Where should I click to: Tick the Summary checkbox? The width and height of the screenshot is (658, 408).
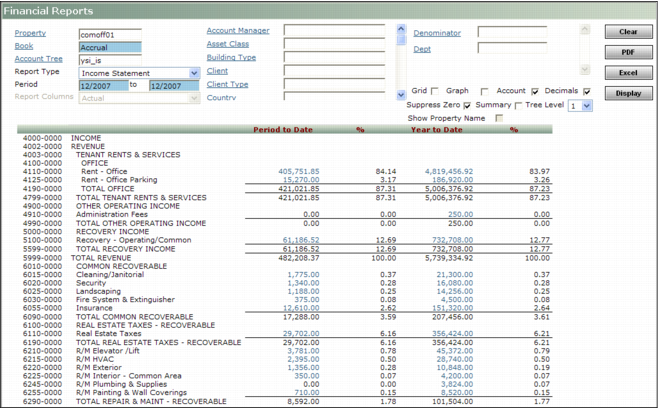pos(517,105)
